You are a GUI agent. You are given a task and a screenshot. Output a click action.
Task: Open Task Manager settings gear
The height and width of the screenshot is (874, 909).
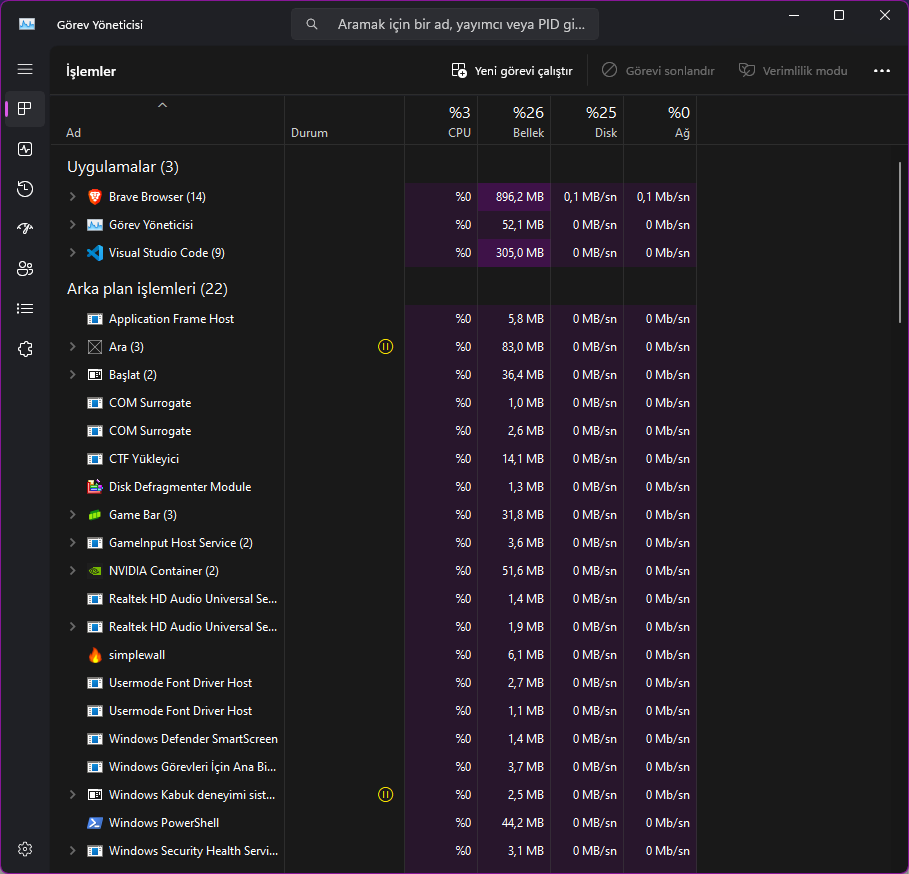coord(25,849)
